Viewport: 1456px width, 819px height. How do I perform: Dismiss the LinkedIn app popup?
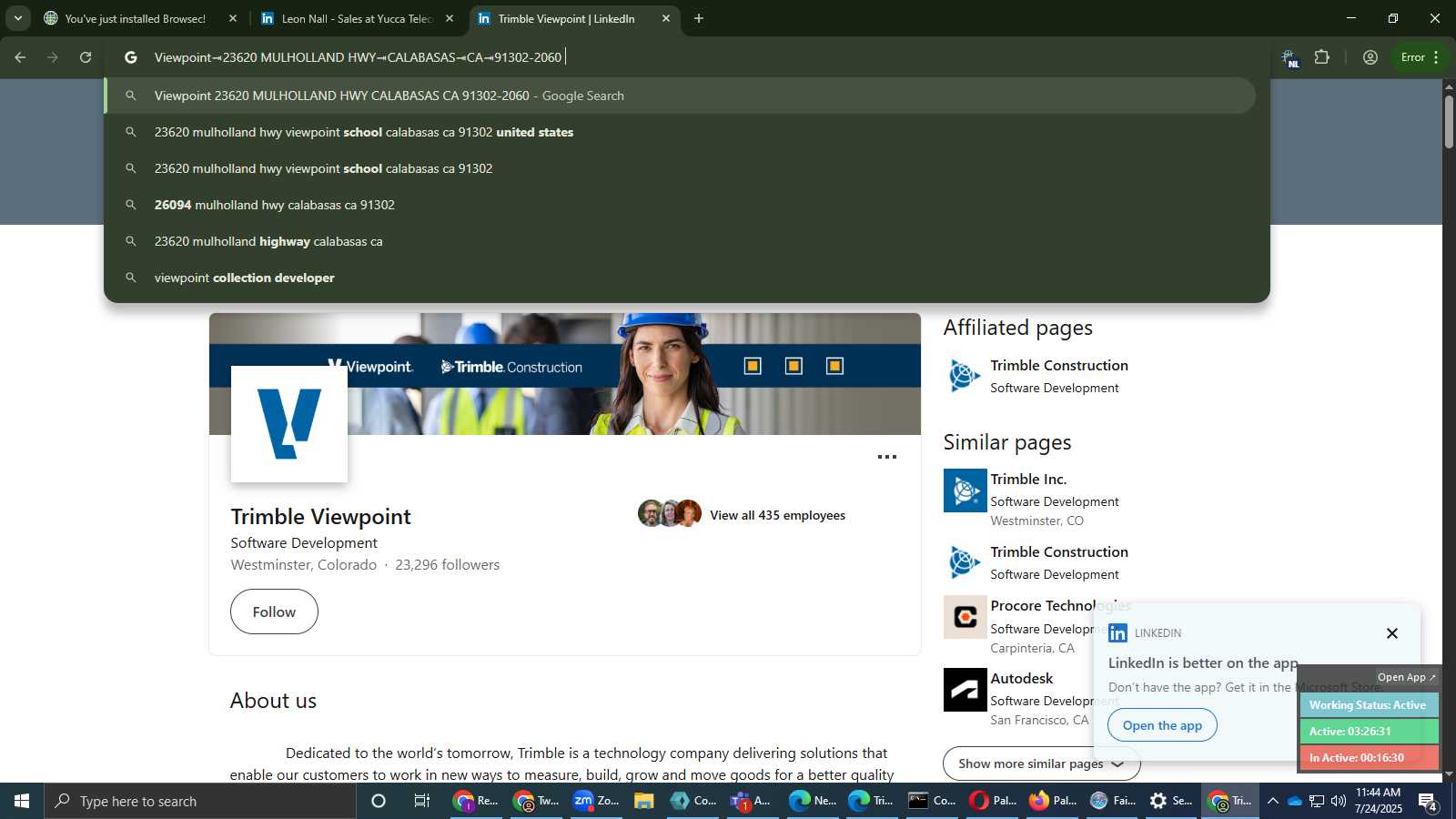1391,633
